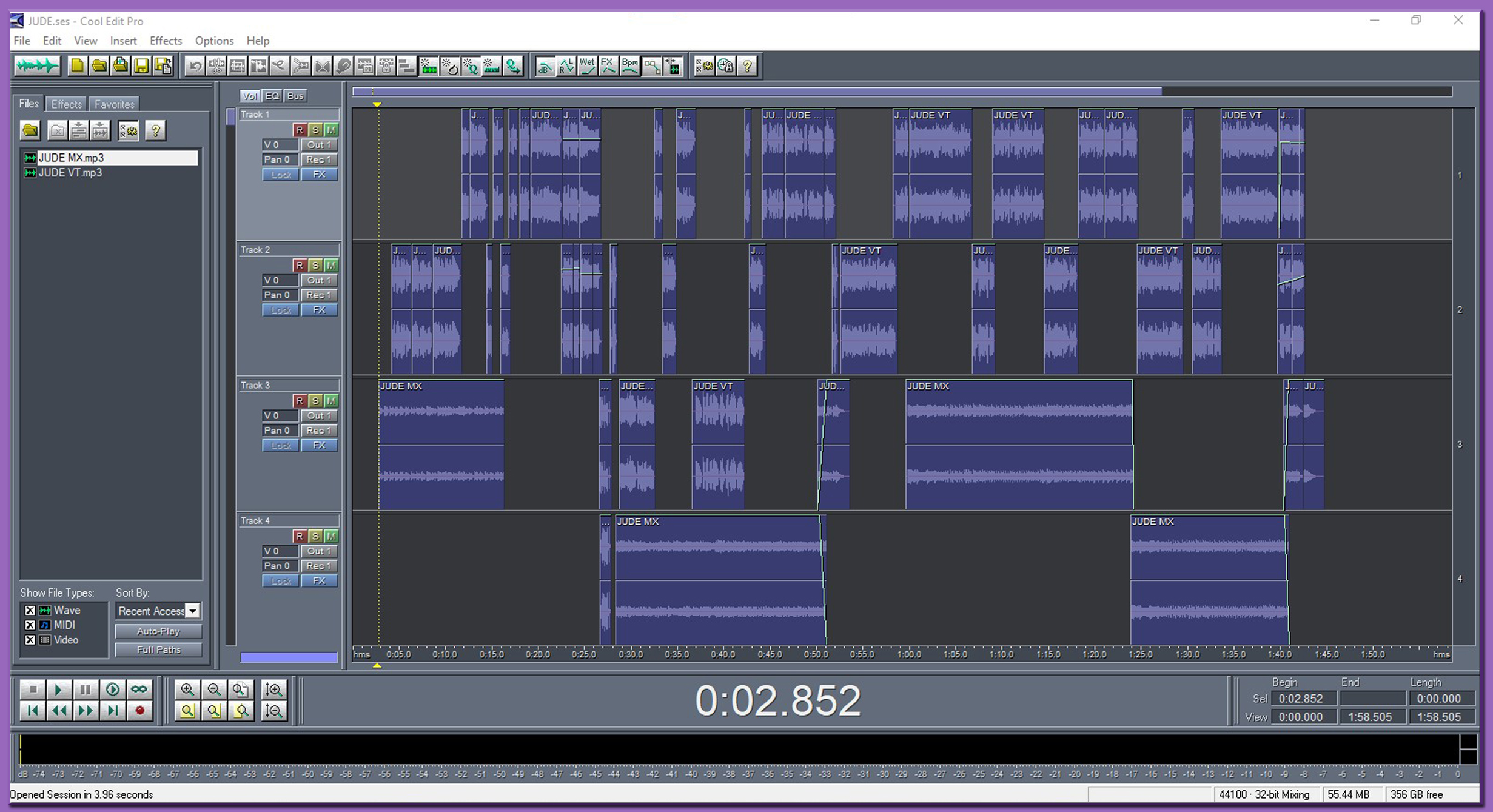
Task: Toggle the Wet/dry envelope icon
Action: tap(587, 65)
